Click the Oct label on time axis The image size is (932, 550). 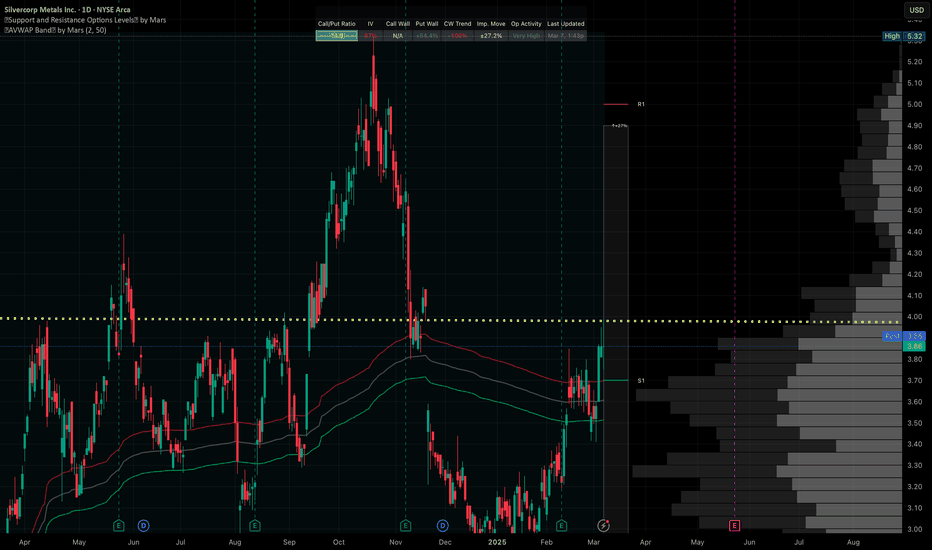coord(339,542)
